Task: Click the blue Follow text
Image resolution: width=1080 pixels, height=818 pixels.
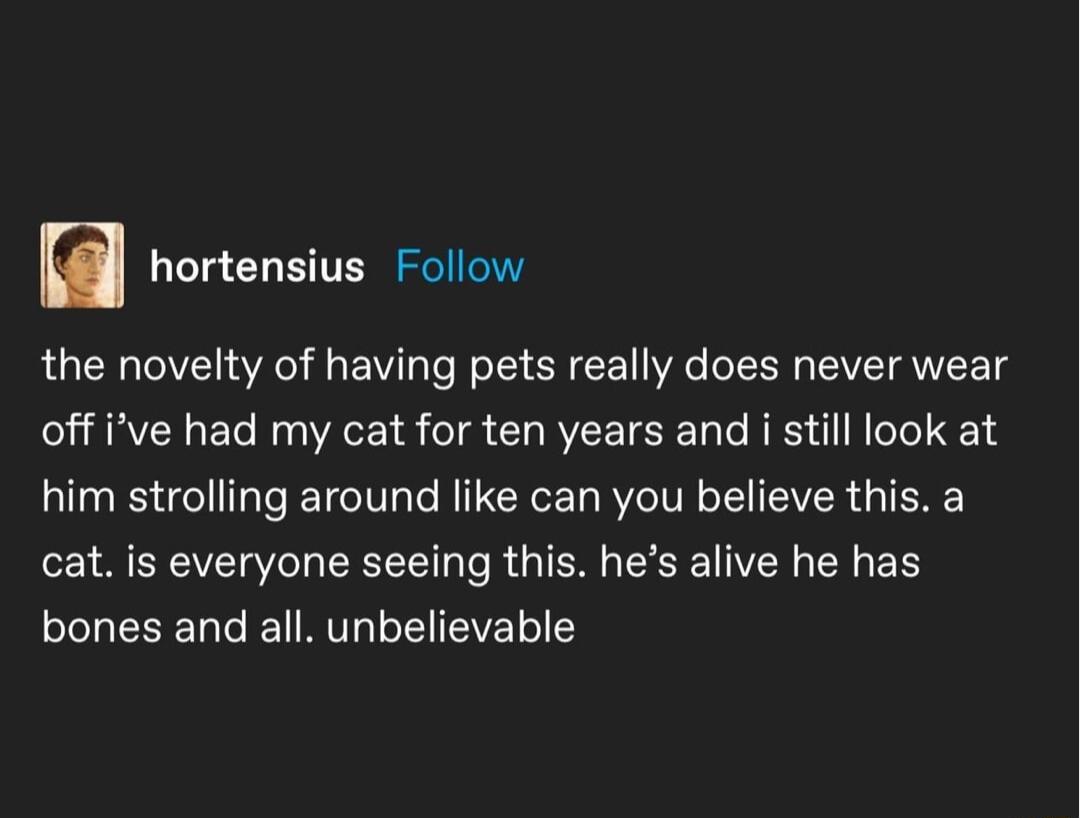Action: [x=459, y=265]
